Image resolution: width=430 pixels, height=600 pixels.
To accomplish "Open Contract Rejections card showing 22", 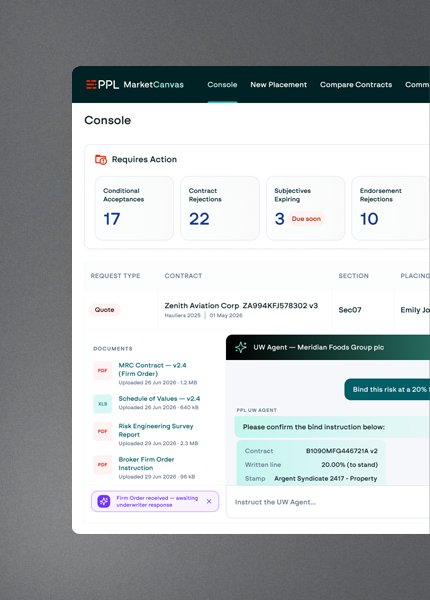I will 220,208.
